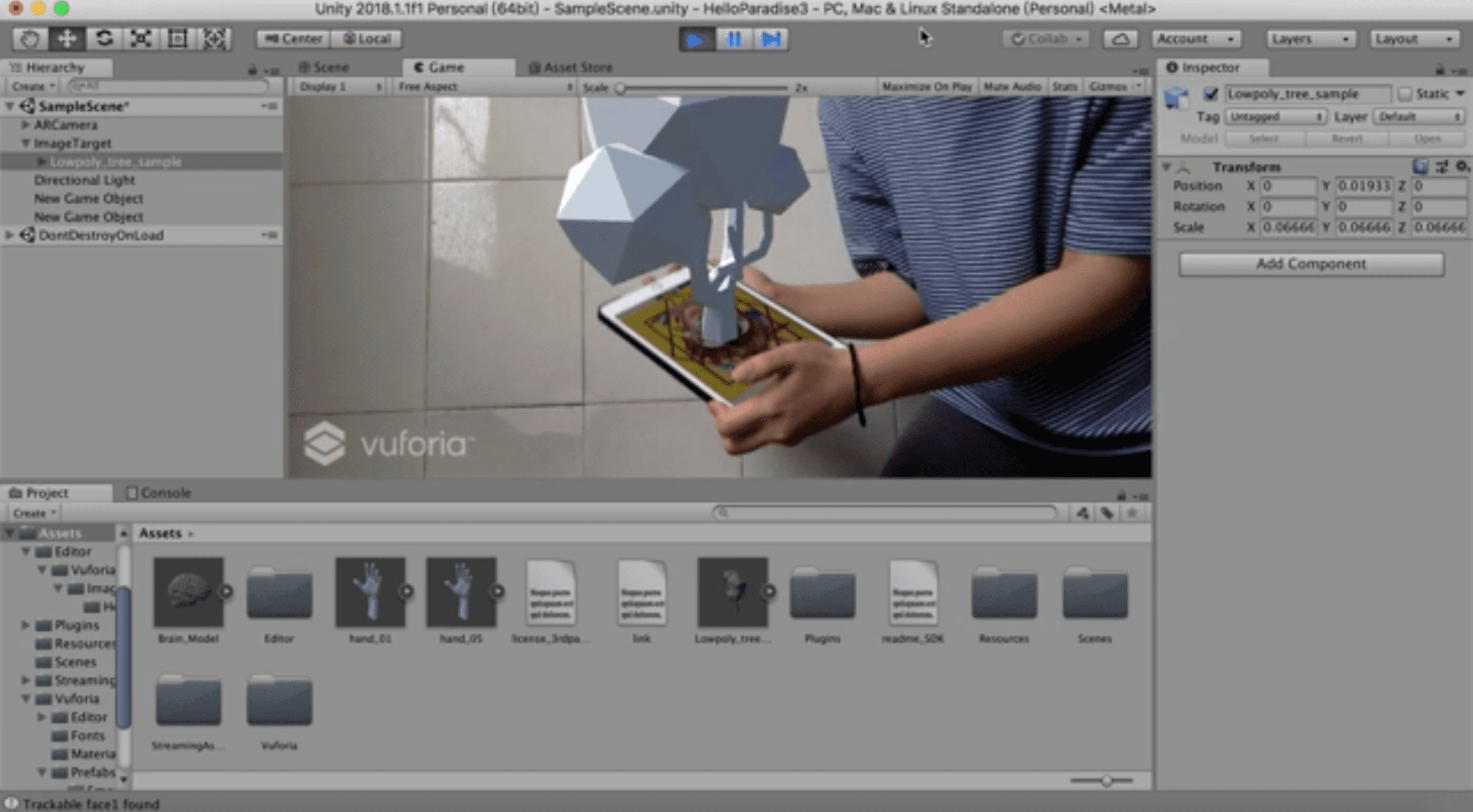Select the Rotate tool
The width and height of the screenshot is (1473, 812).
pos(104,39)
